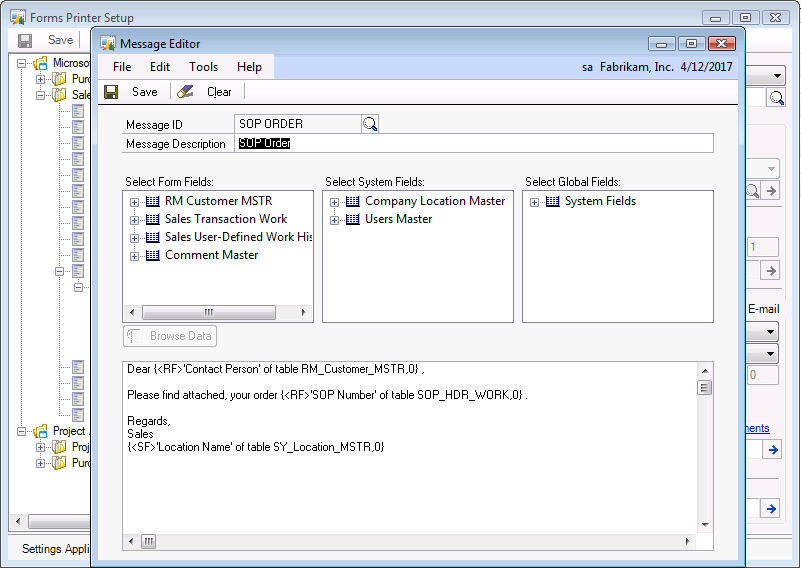Expand the RM Customer MSTR node

134,202
